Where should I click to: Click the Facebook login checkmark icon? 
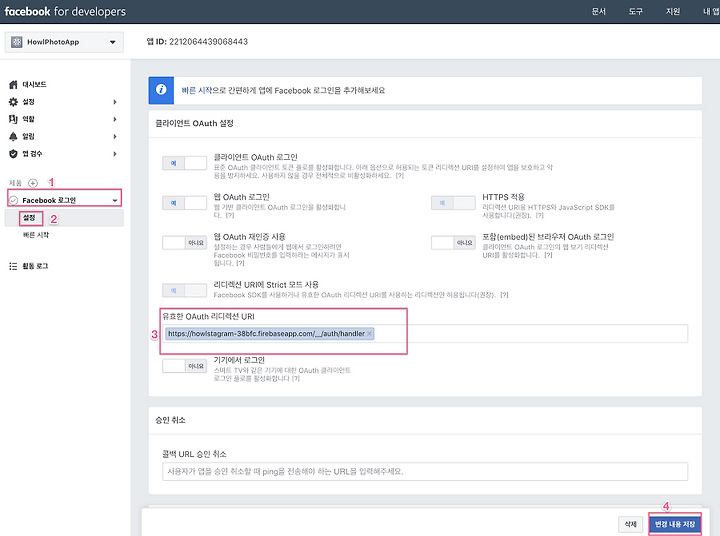[x=14, y=200]
